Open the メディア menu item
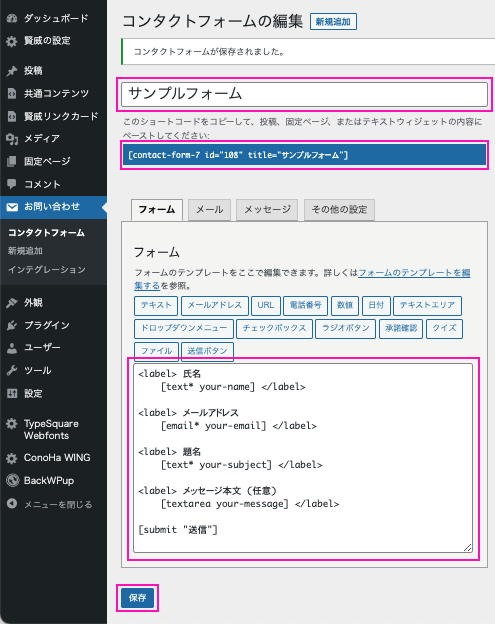This screenshot has height=624, width=495. coord(53,139)
